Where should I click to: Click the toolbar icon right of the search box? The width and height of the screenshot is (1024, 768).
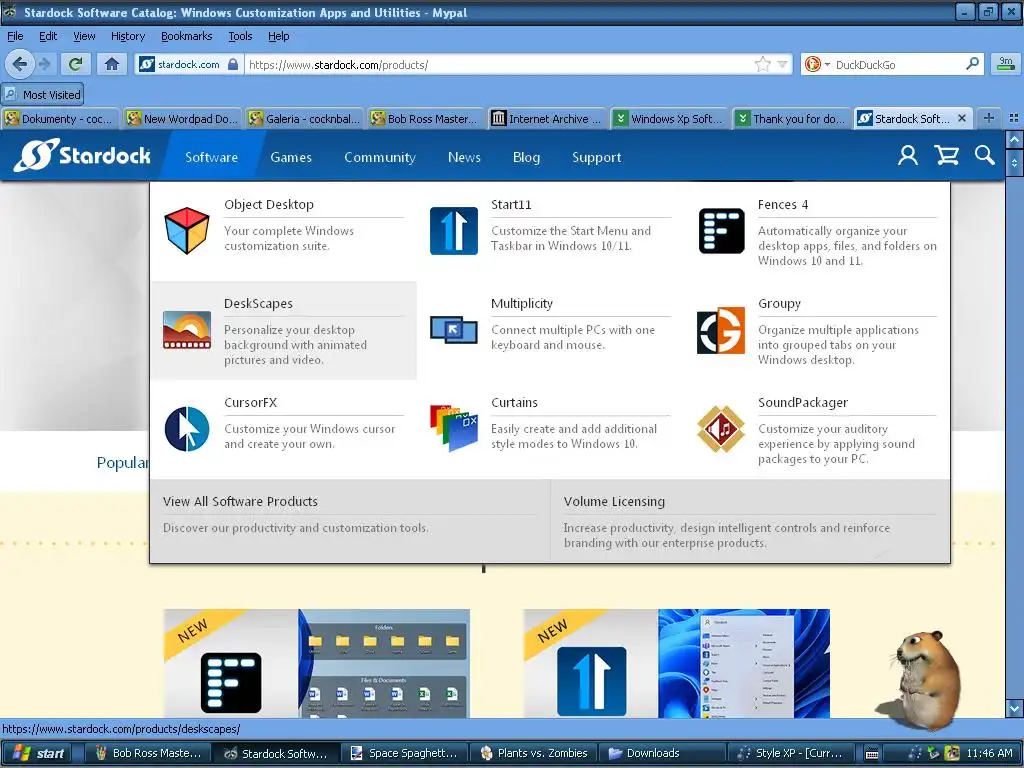(1006, 64)
